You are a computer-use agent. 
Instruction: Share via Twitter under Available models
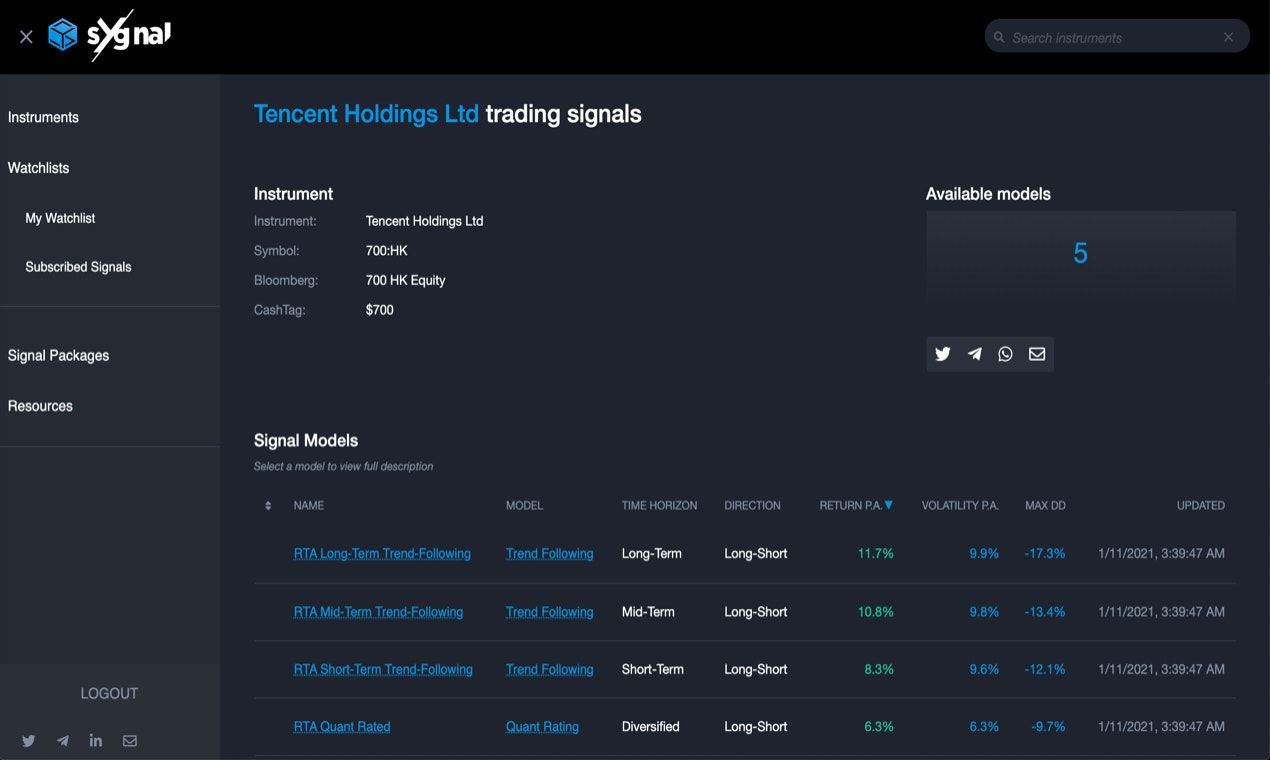(x=943, y=354)
